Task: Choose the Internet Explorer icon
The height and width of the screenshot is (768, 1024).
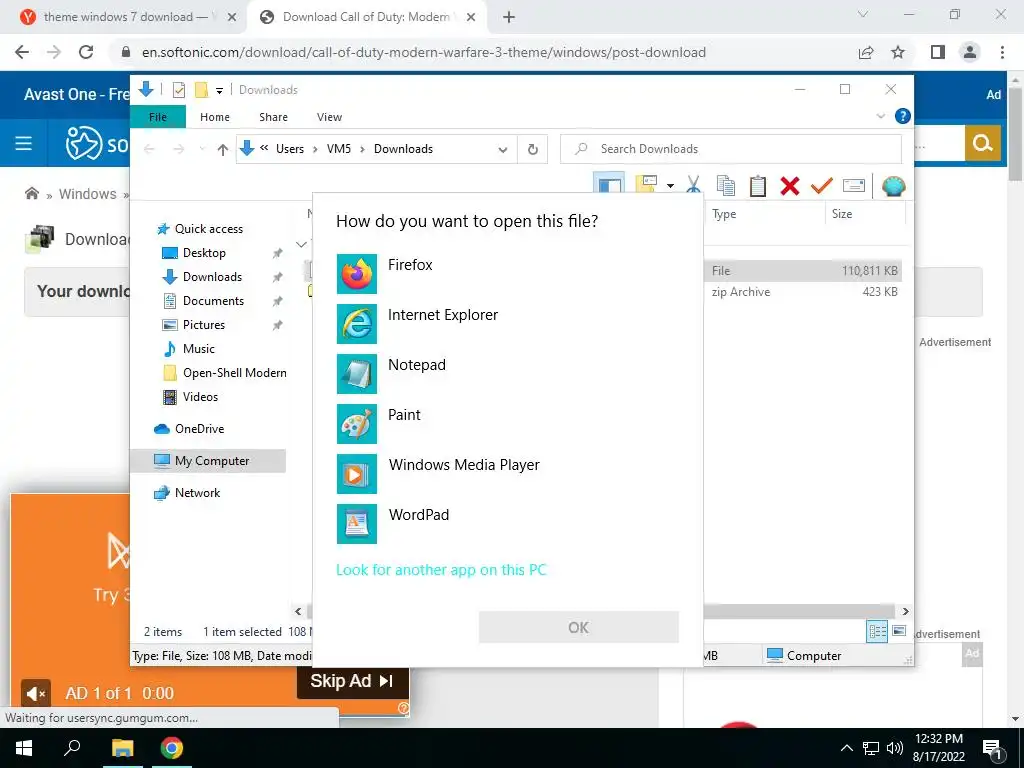Action: 357,324
